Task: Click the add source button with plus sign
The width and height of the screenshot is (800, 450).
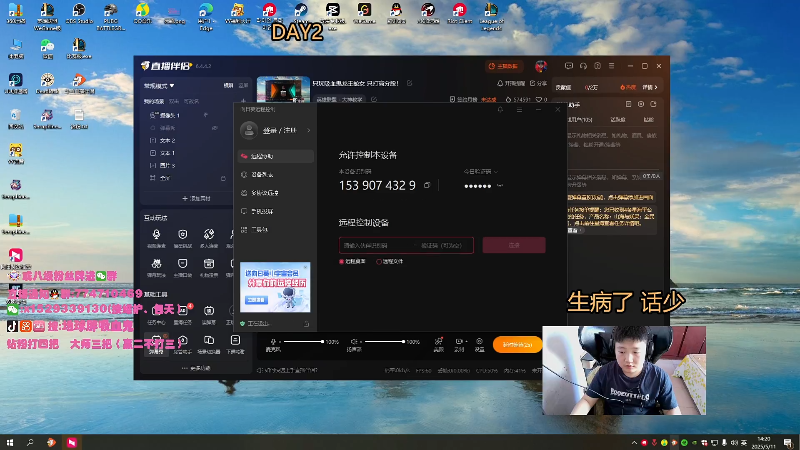Action: (x=196, y=198)
